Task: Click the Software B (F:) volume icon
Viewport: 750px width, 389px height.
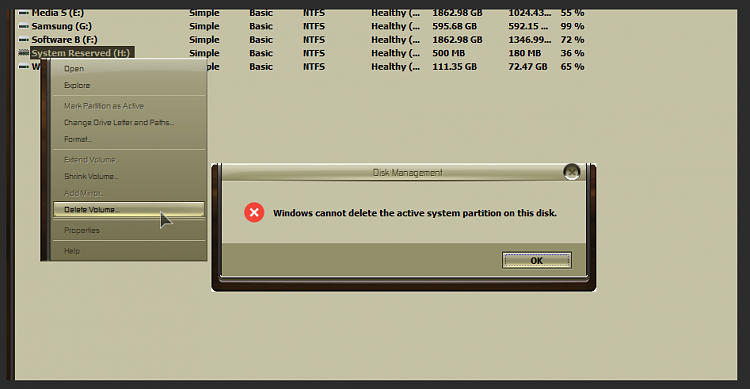Action: point(23,40)
